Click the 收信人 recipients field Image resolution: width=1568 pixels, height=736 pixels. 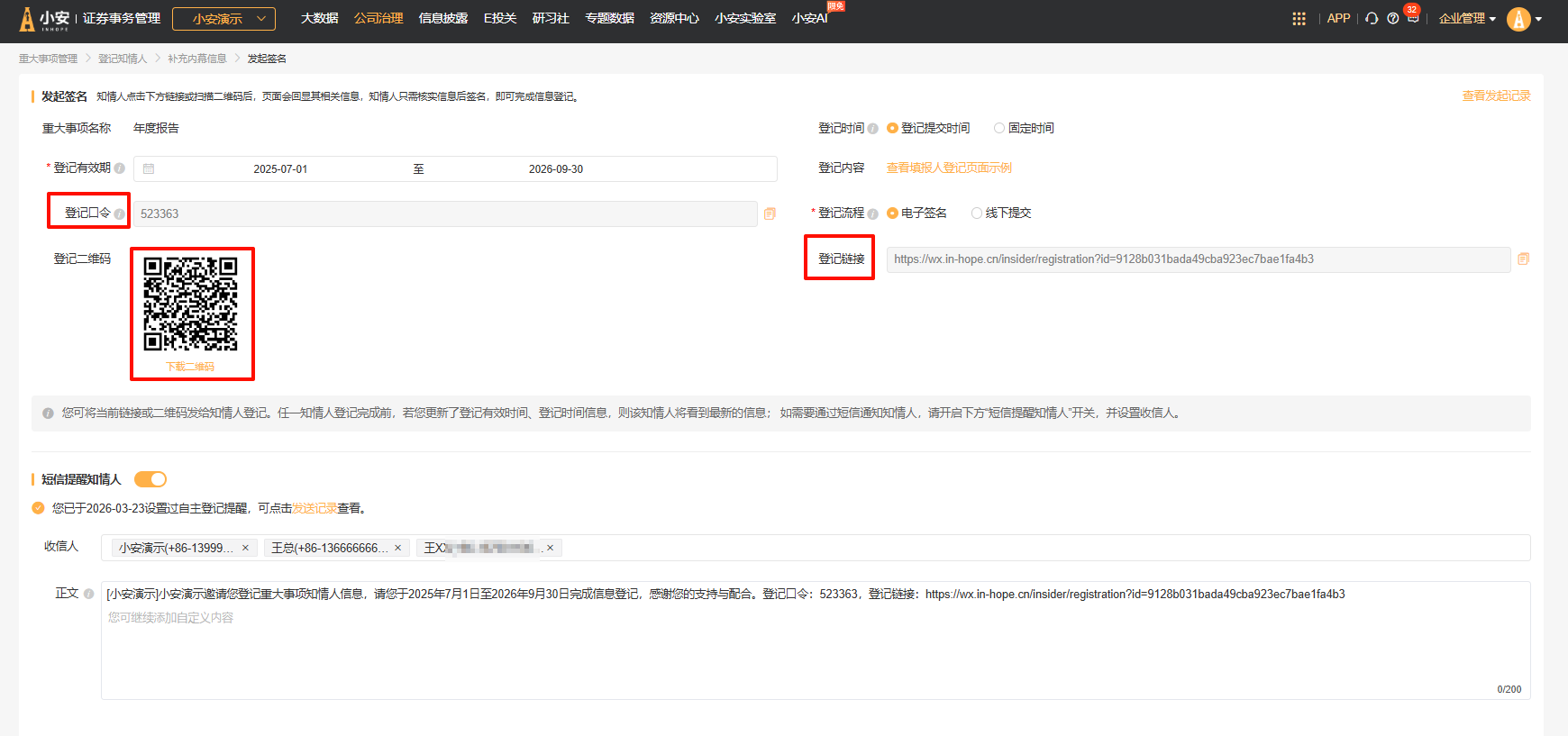816,548
